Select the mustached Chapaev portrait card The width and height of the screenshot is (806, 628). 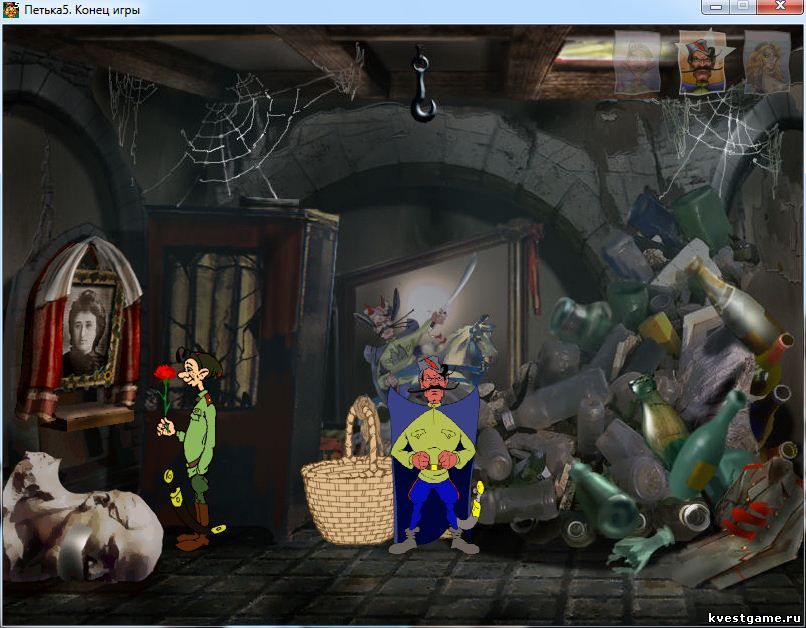tap(703, 62)
